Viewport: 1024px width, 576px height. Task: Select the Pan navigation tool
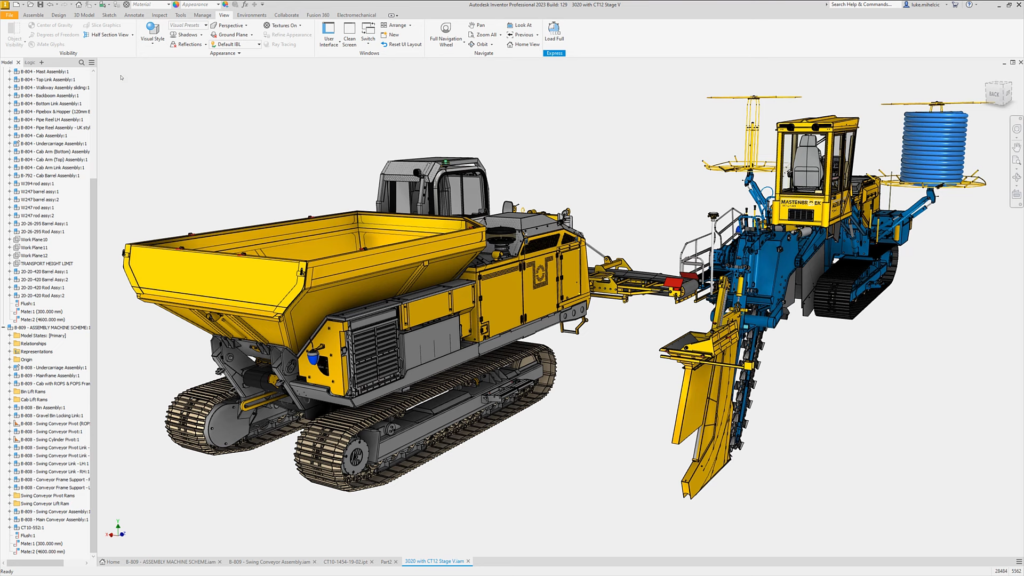(476, 24)
